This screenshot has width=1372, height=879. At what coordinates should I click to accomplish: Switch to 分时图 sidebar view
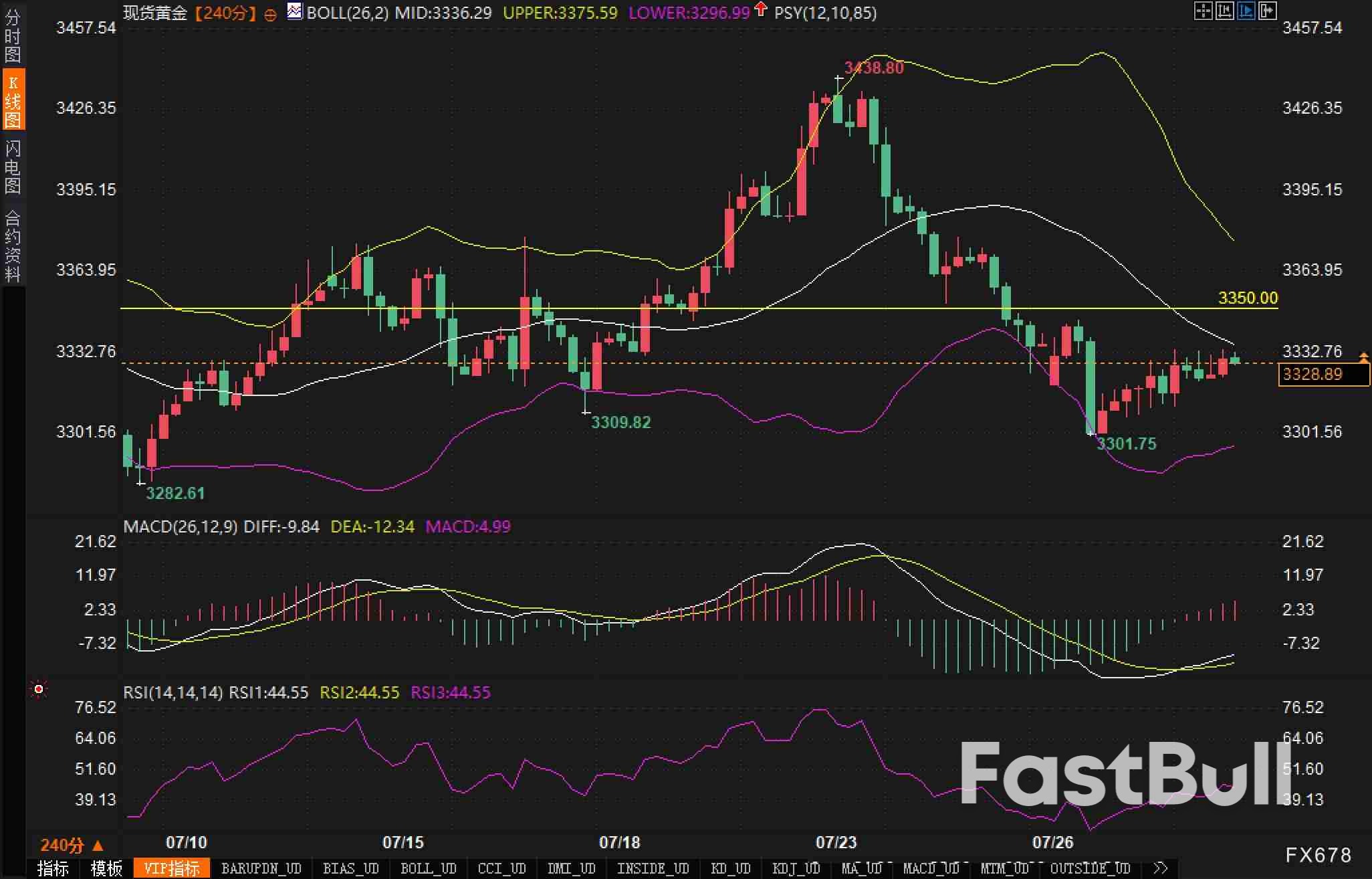point(13,35)
